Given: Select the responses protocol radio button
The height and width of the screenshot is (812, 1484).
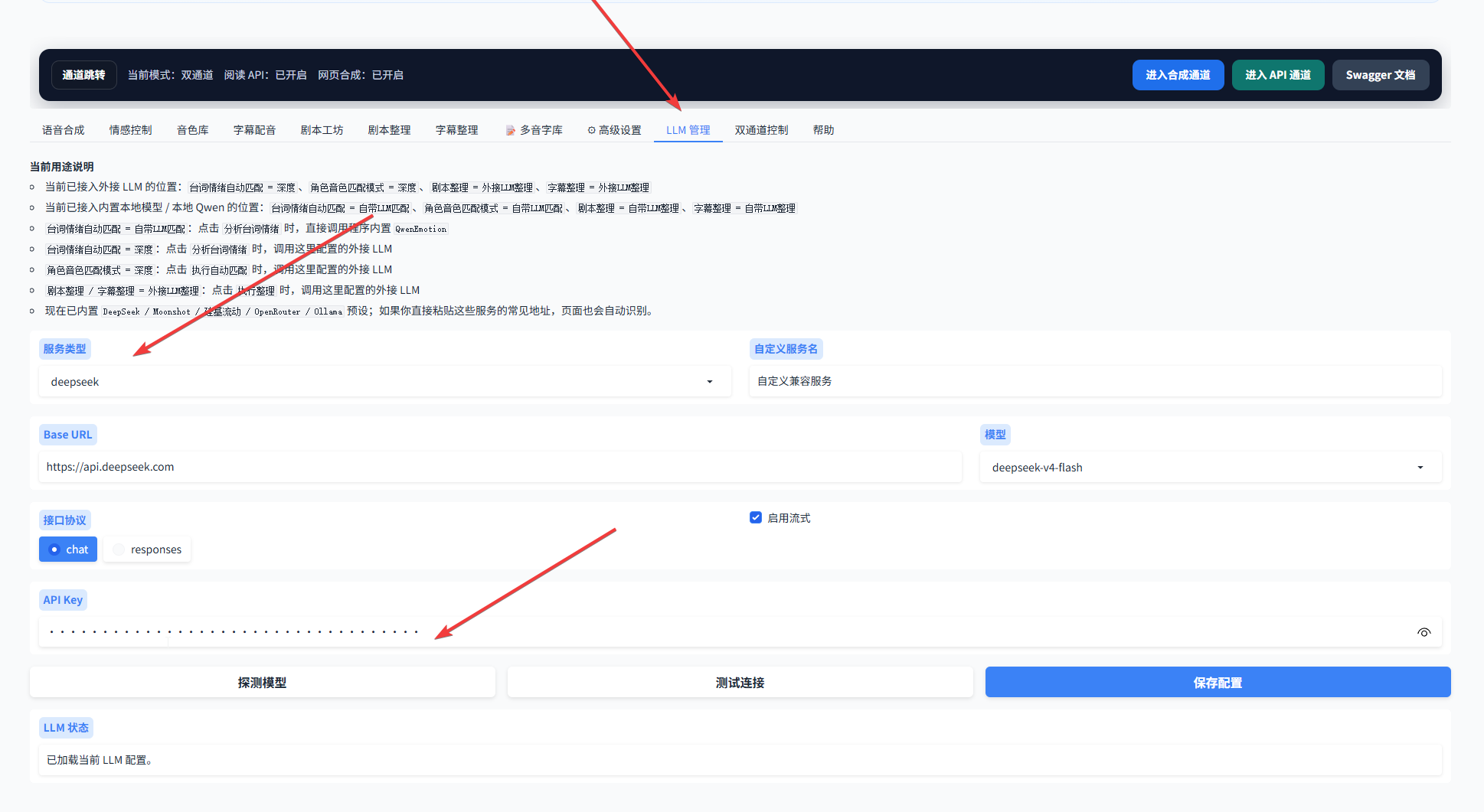Looking at the screenshot, I should coord(147,549).
